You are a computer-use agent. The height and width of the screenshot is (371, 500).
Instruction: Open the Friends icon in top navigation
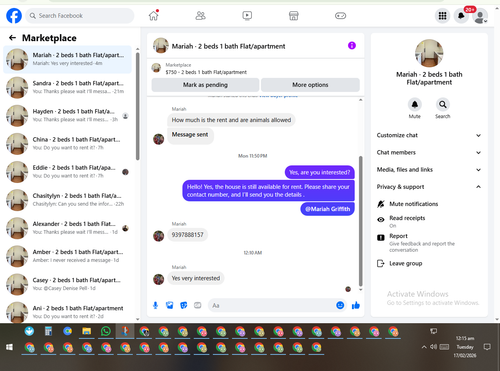click(200, 15)
